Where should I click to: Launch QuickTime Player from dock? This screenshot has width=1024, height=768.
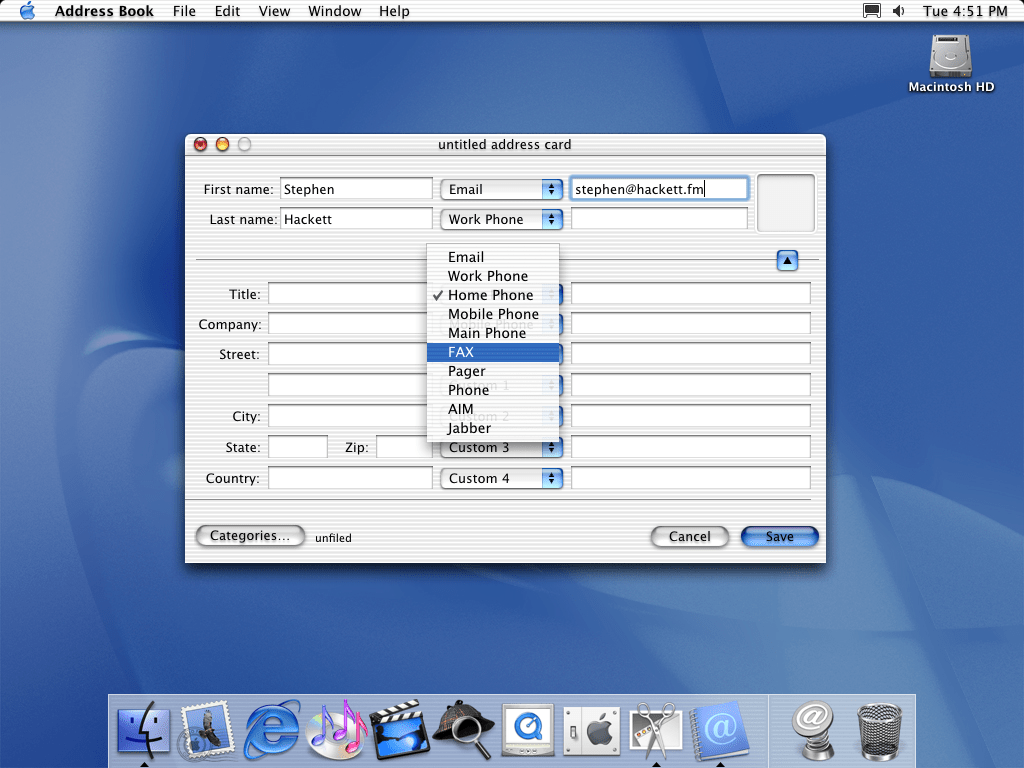tap(526, 729)
